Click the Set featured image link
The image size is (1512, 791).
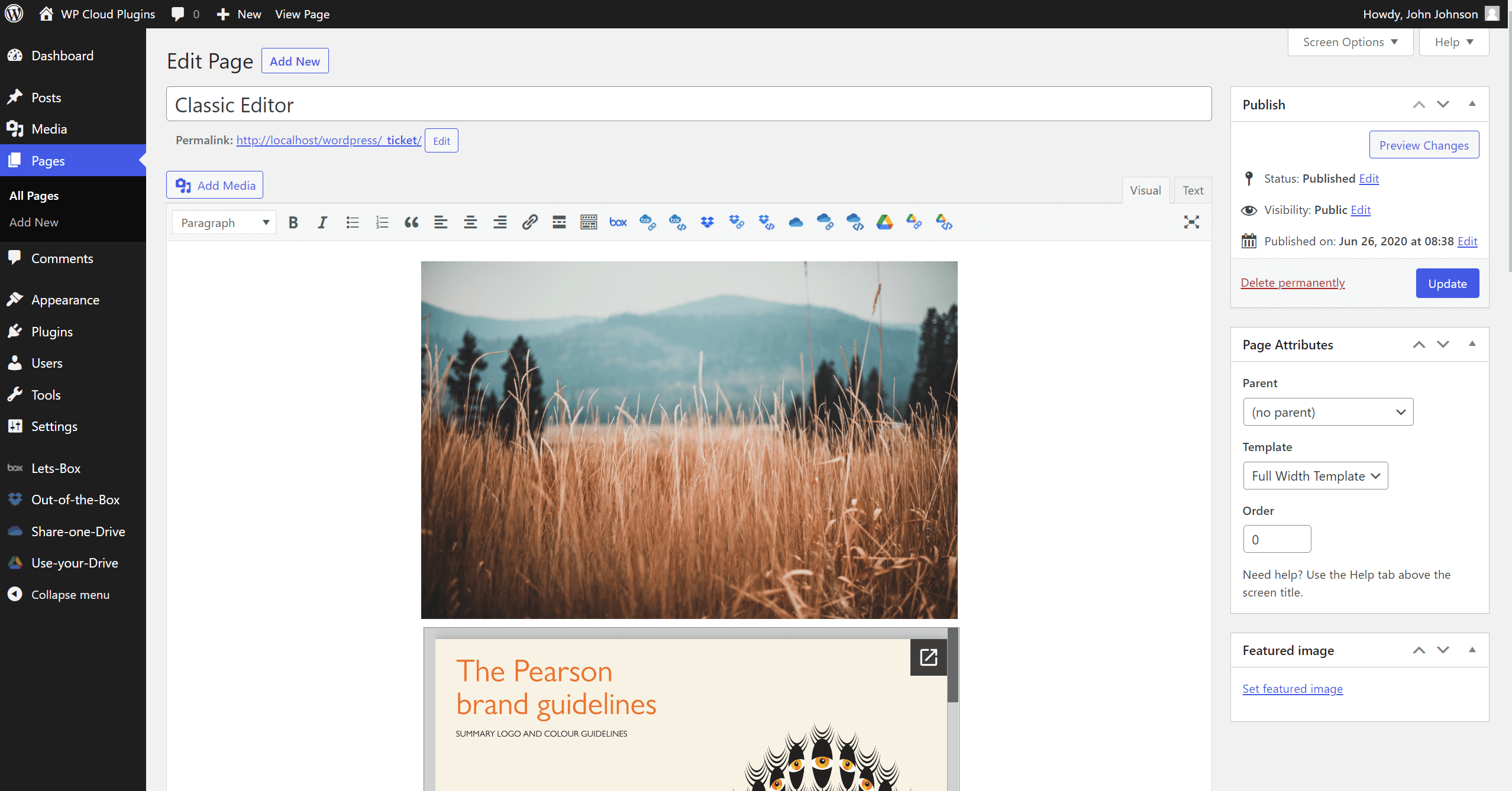pyautogui.click(x=1293, y=689)
